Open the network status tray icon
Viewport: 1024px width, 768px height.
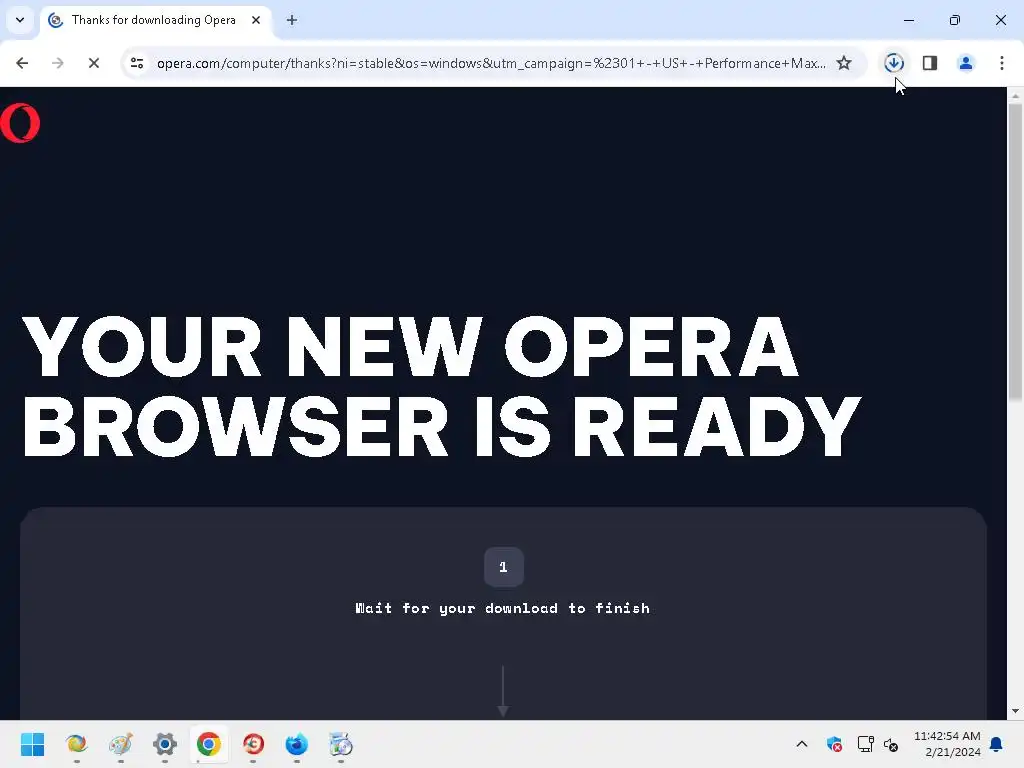865,744
